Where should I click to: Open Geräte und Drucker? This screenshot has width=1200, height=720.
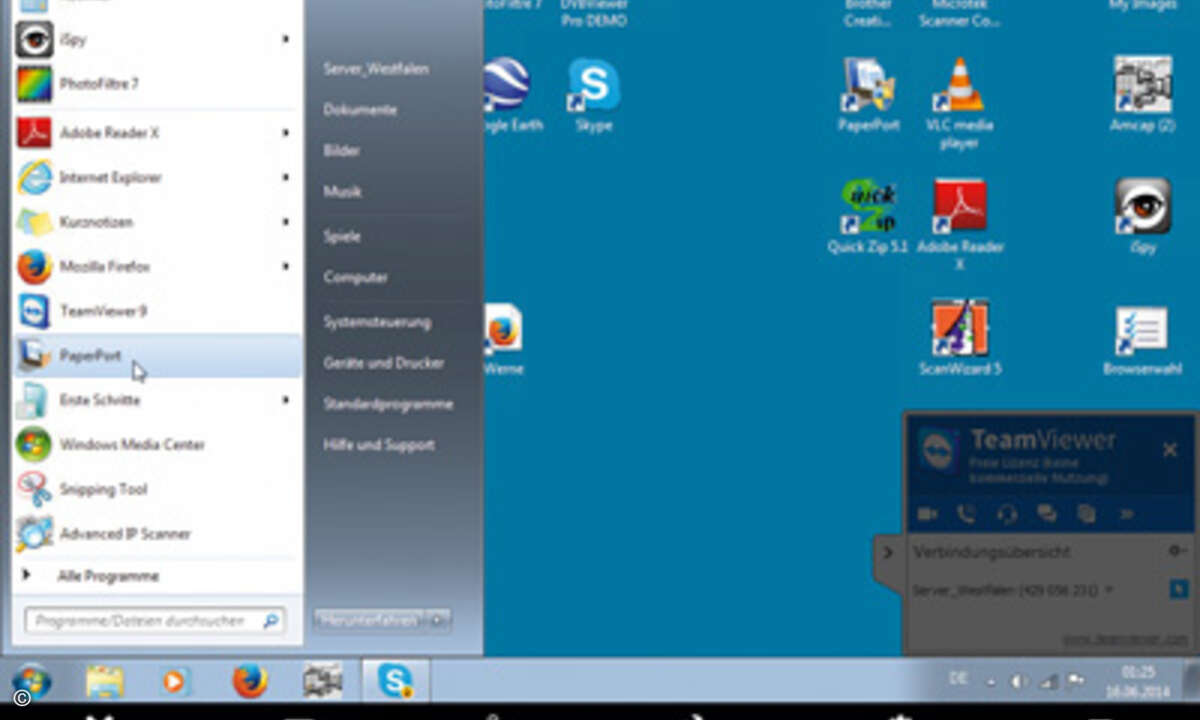[x=383, y=363]
